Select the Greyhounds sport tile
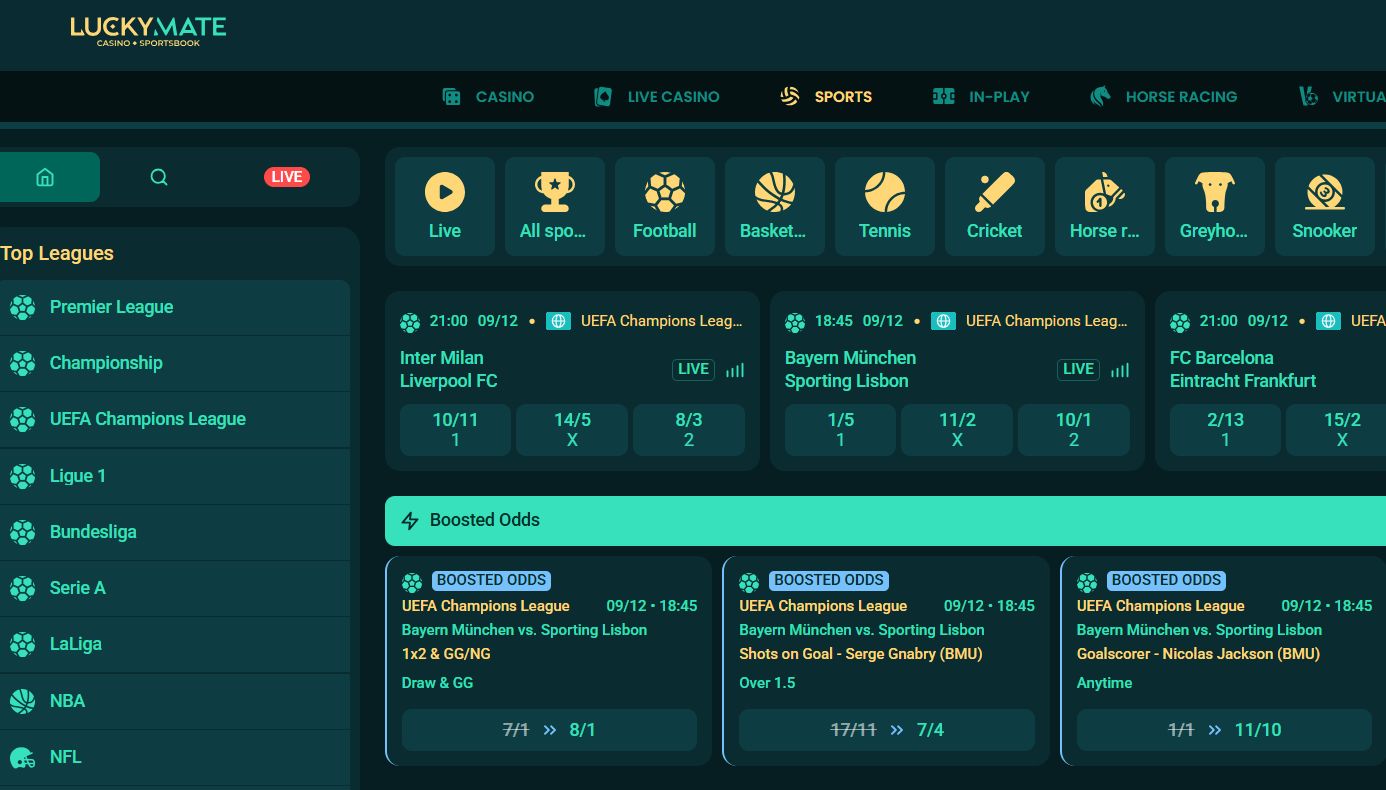The width and height of the screenshot is (1386, 790). click(1214, 206)
